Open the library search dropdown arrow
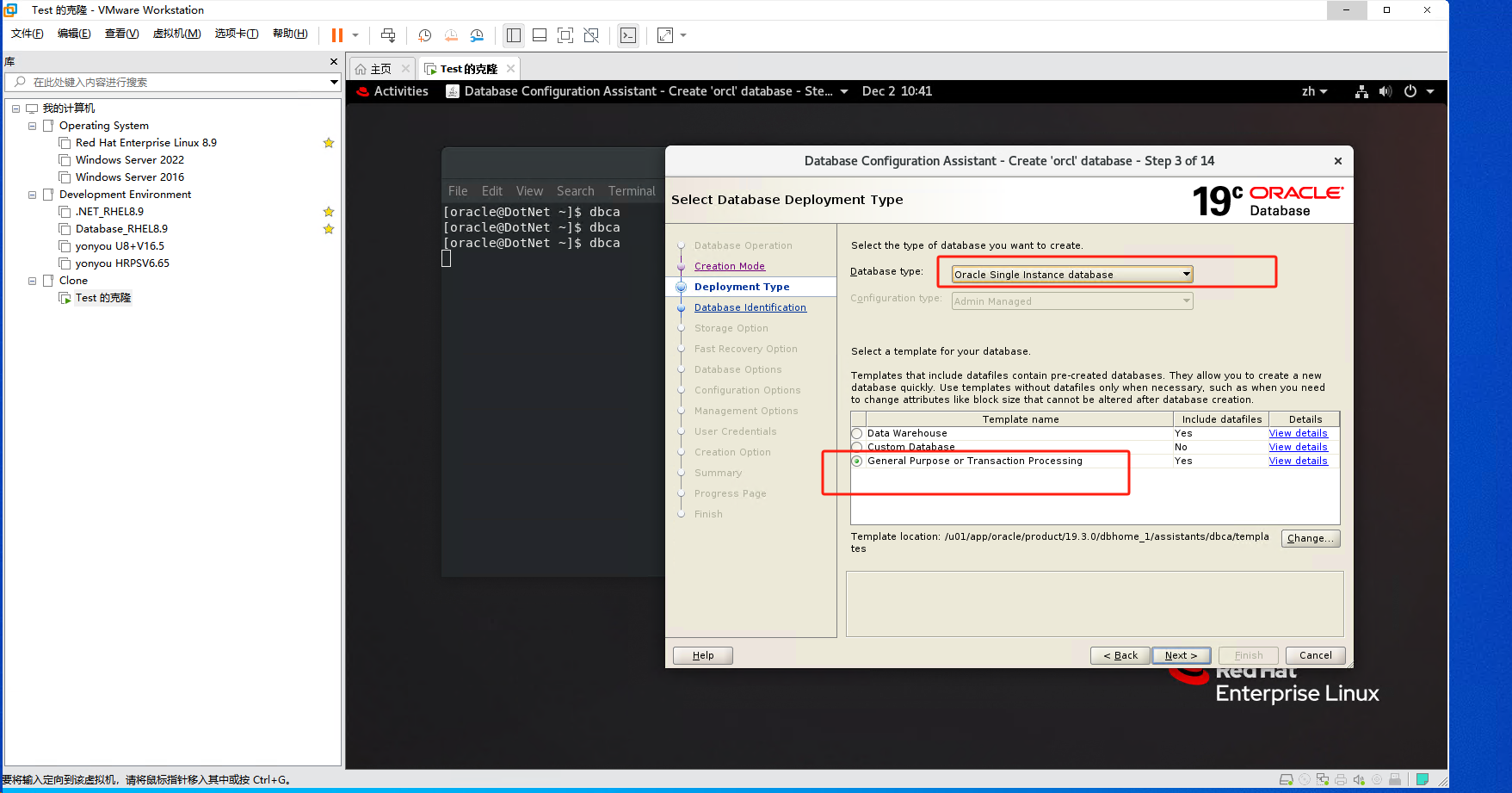Image resolution: width=1512 pixels, height=793 pixels. click(334, 82)
